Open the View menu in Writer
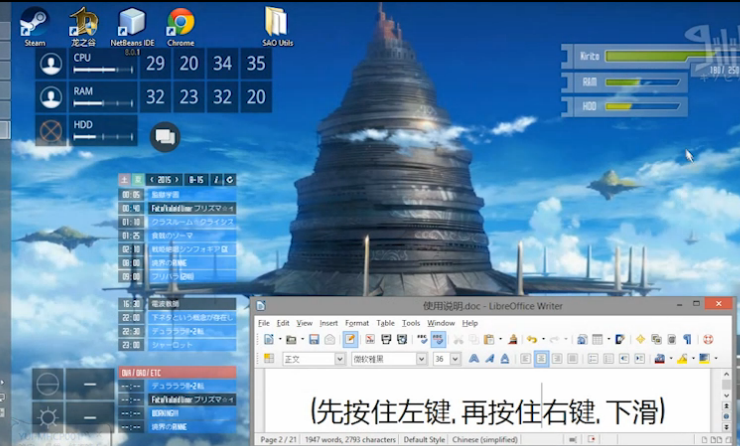740x446 pixels. 304,323
